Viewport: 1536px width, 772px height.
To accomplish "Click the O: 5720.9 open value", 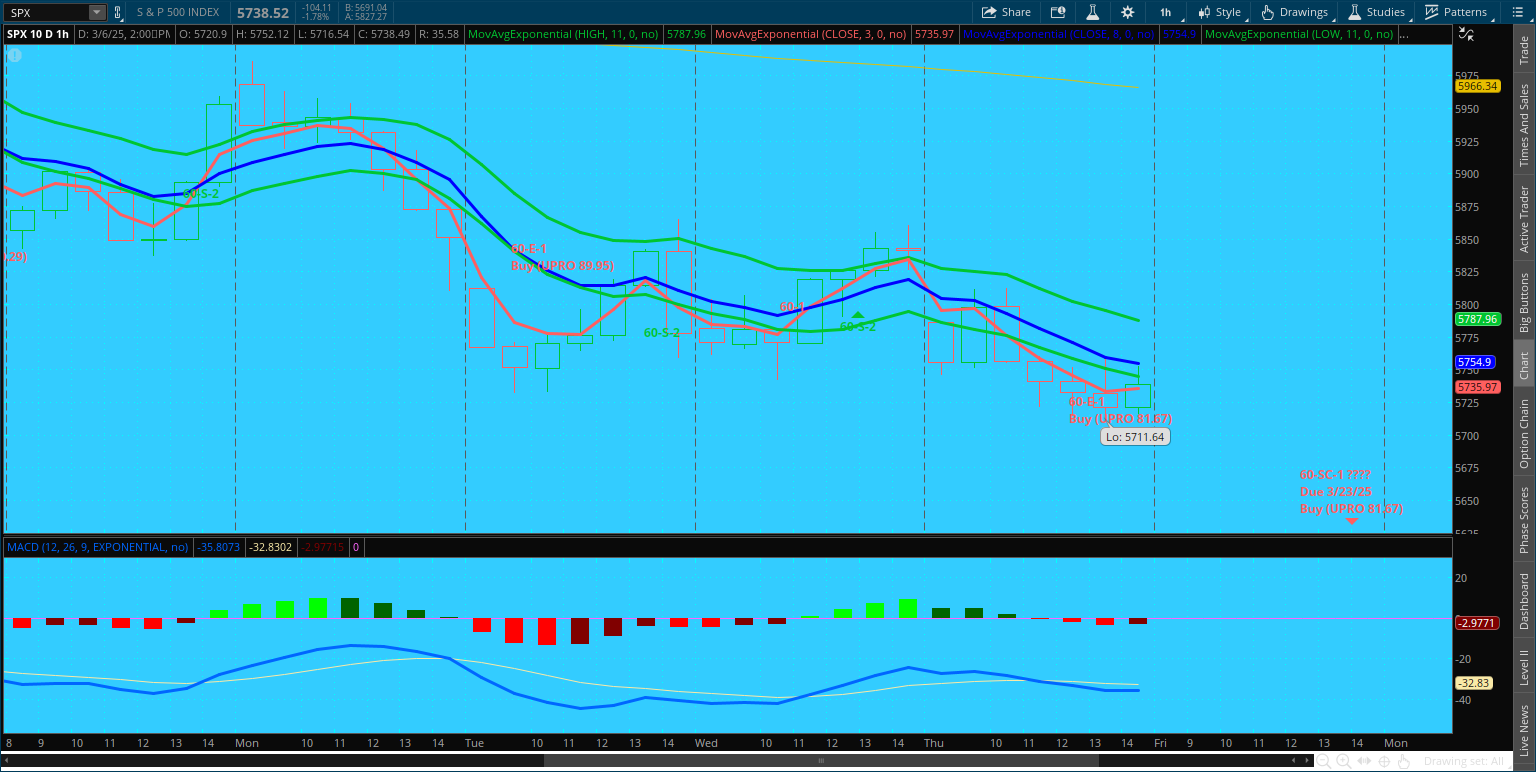I will tap(201, 34).
